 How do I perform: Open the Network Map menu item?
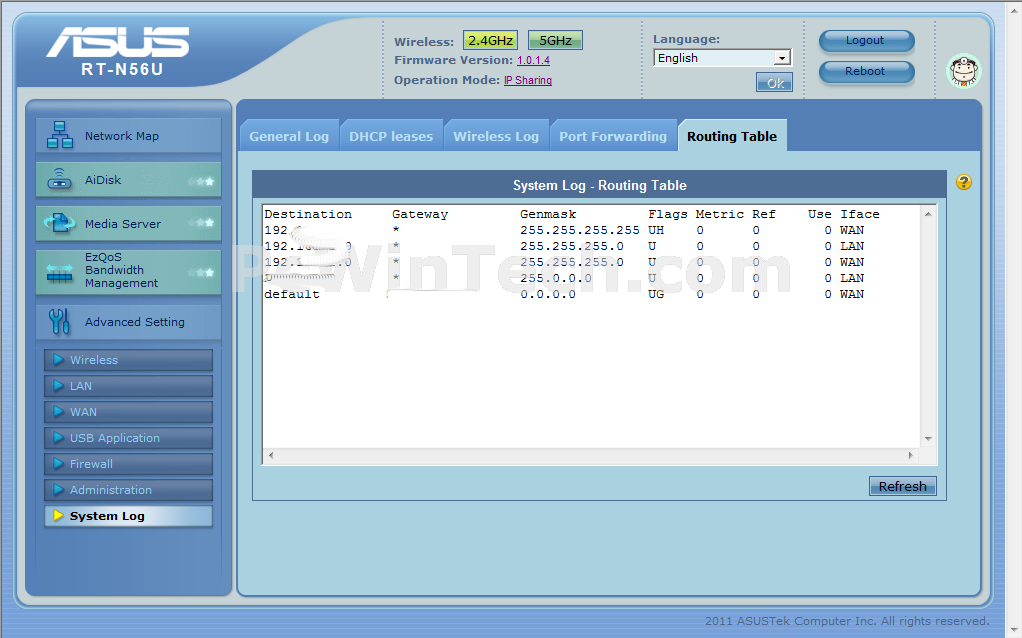pyautogui.click(x=128, y=136)
